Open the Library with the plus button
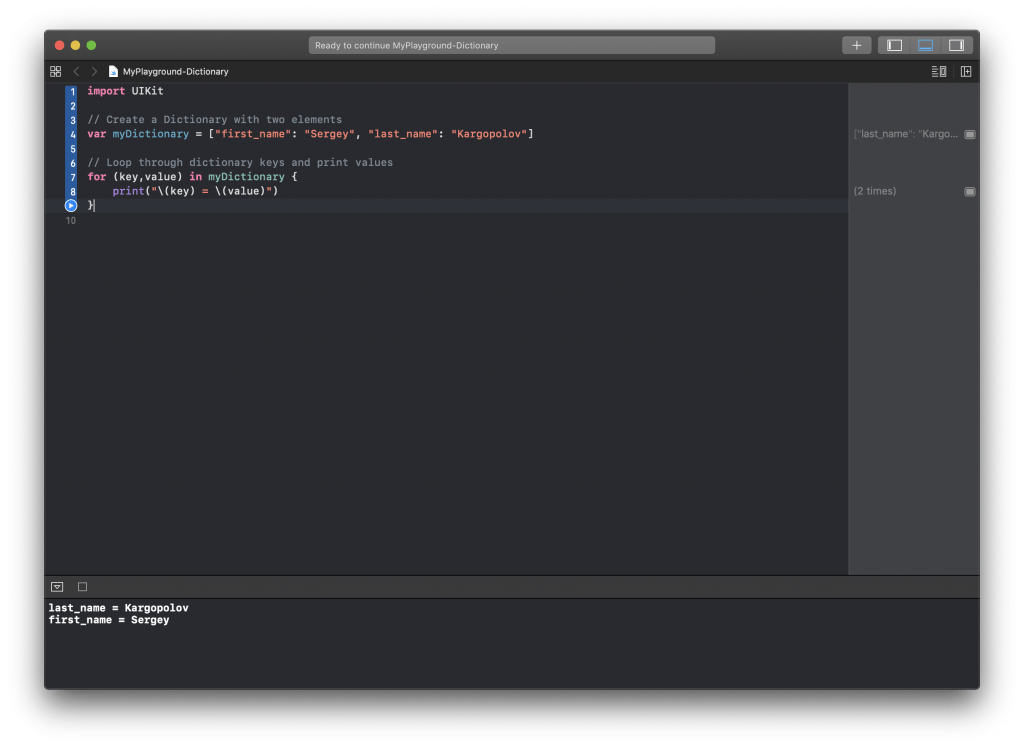 pyautogui.click(x=856, y=45)
